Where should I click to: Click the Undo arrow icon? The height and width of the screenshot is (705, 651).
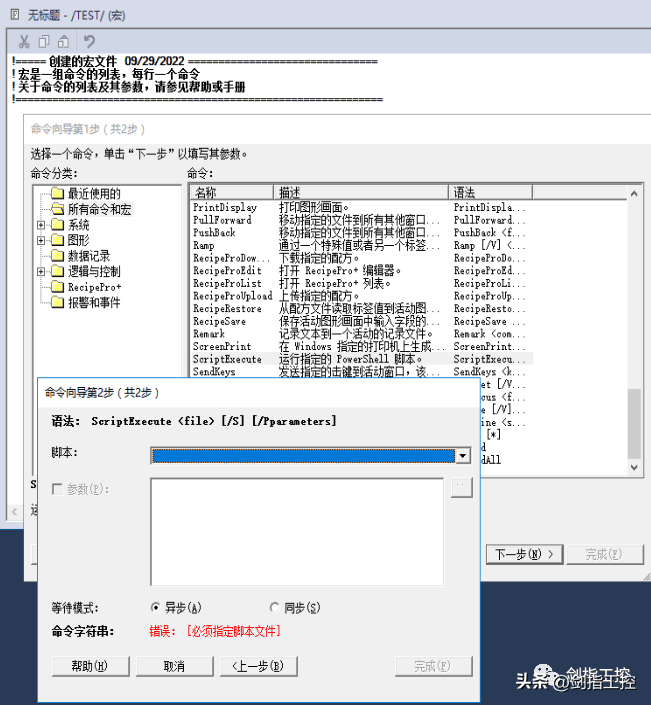click(90, 41)
